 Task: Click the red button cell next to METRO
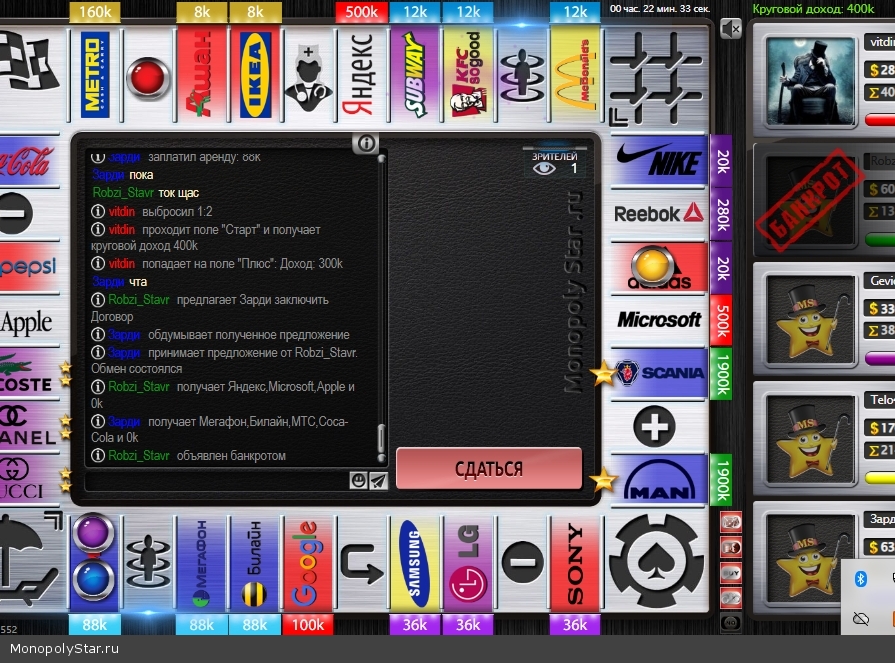[148, 75]
